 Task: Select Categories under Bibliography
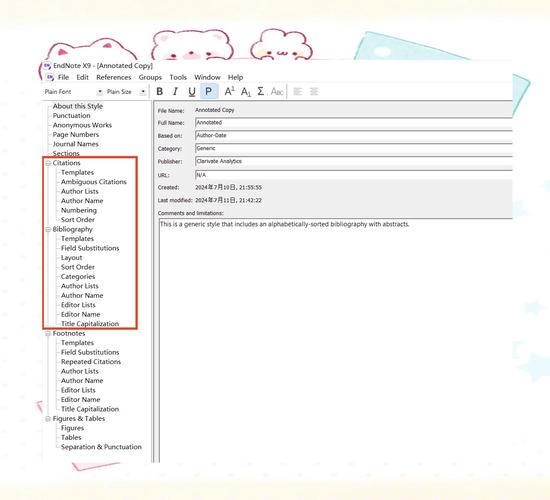(78, 276)
